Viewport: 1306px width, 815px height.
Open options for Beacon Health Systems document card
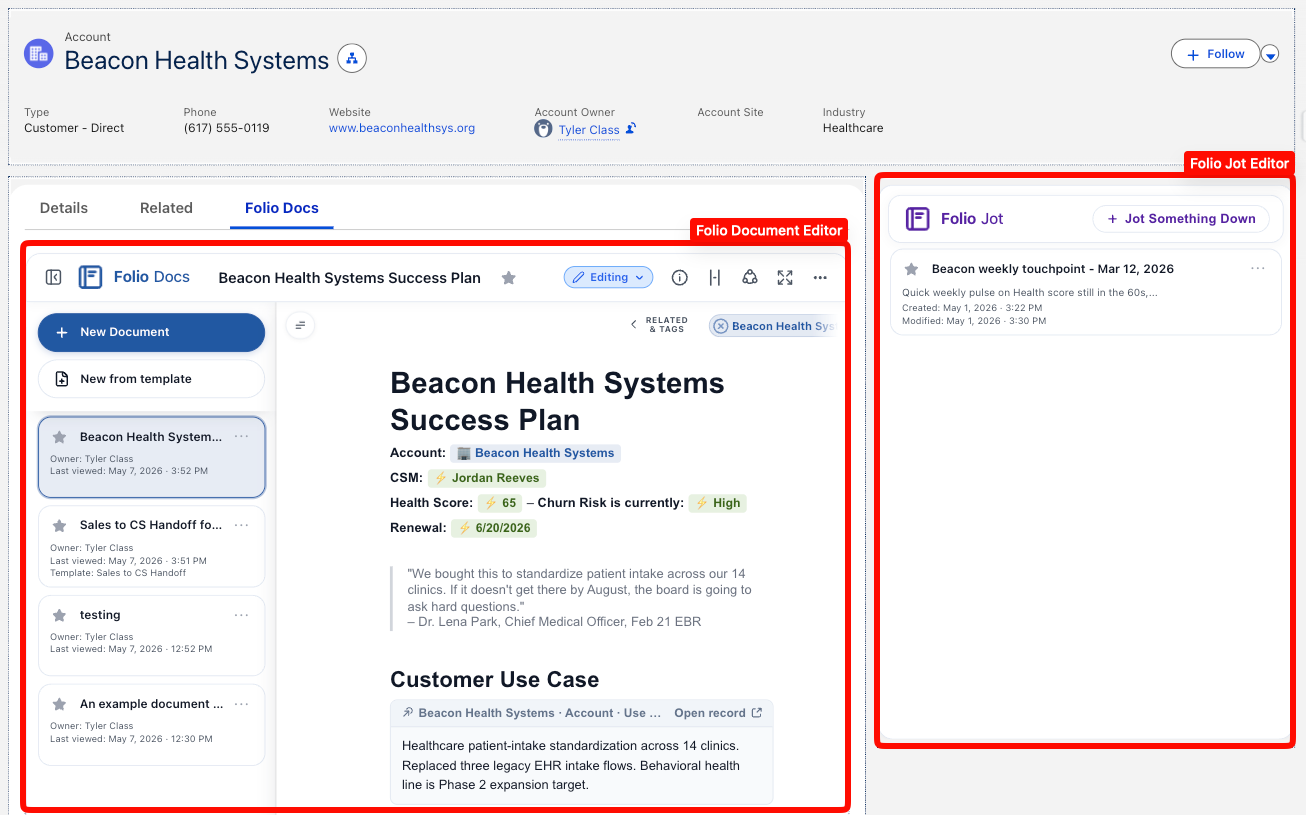coord(242,437)
